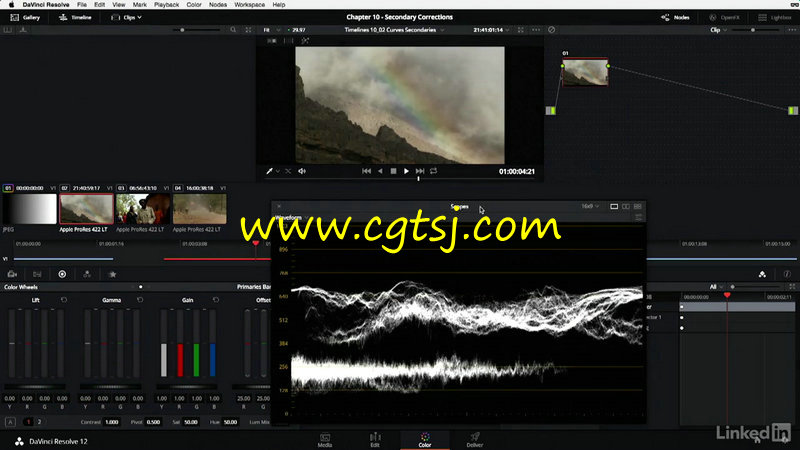Open the Apple menu
The image size is (800, 450).
tap(11, 5)
